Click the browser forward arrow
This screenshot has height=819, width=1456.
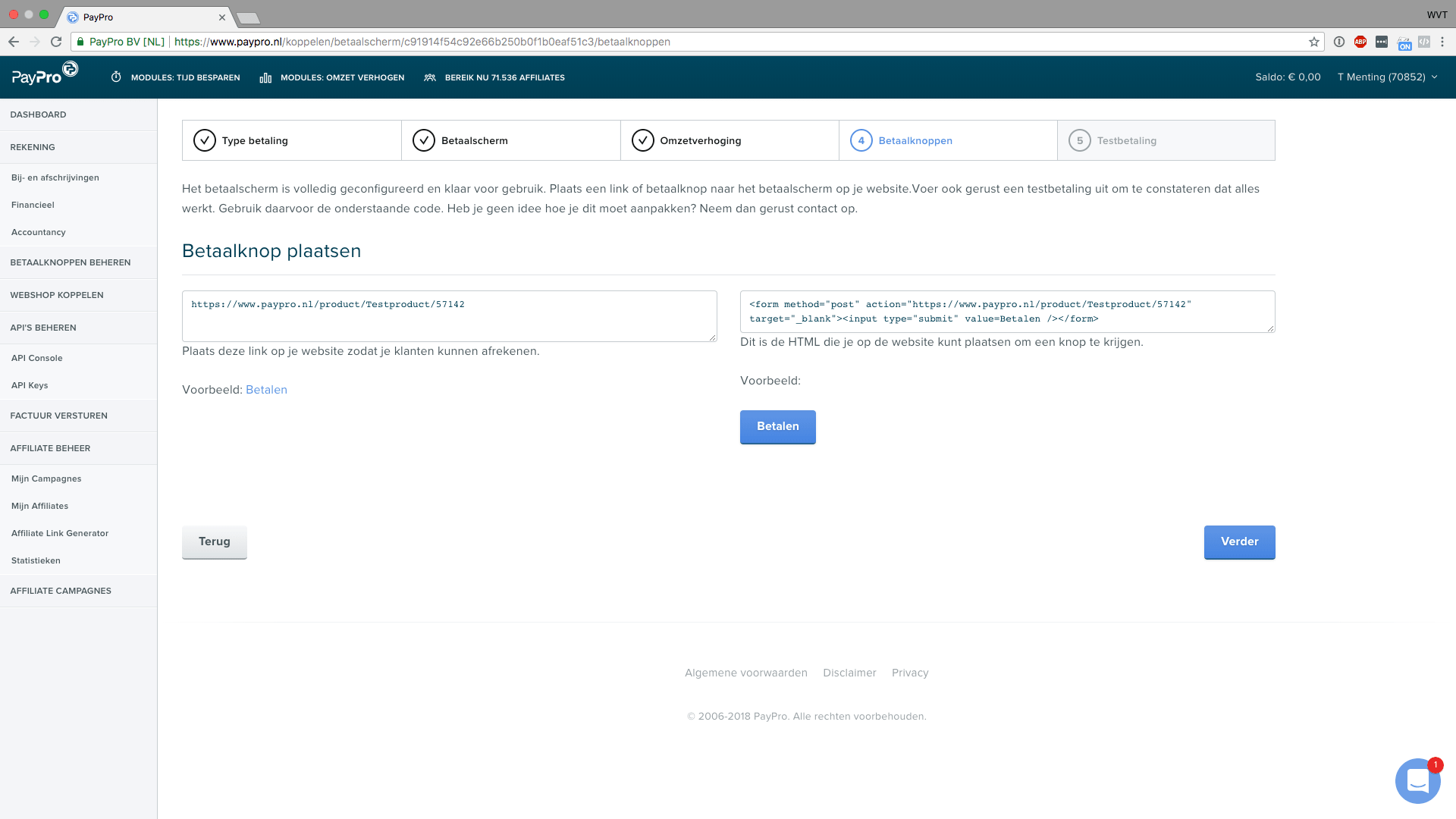point(35,42)
